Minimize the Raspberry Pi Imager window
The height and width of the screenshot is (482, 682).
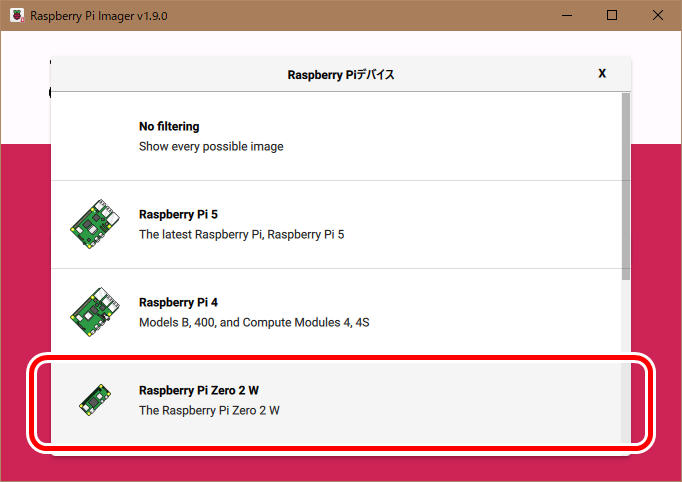tap(567, 16)
